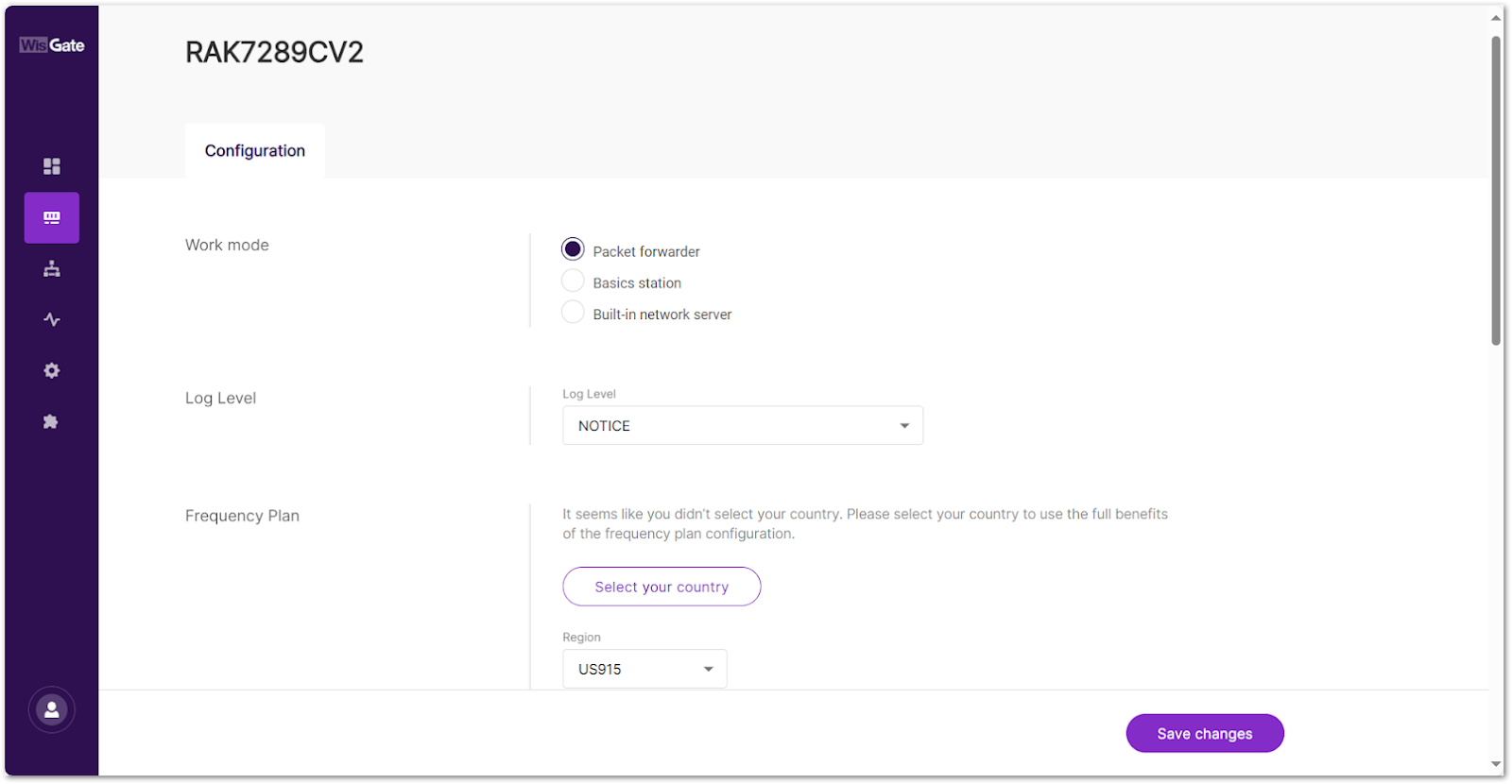
Task: Click the RAK7289CV2 page title
Action: 274,52
